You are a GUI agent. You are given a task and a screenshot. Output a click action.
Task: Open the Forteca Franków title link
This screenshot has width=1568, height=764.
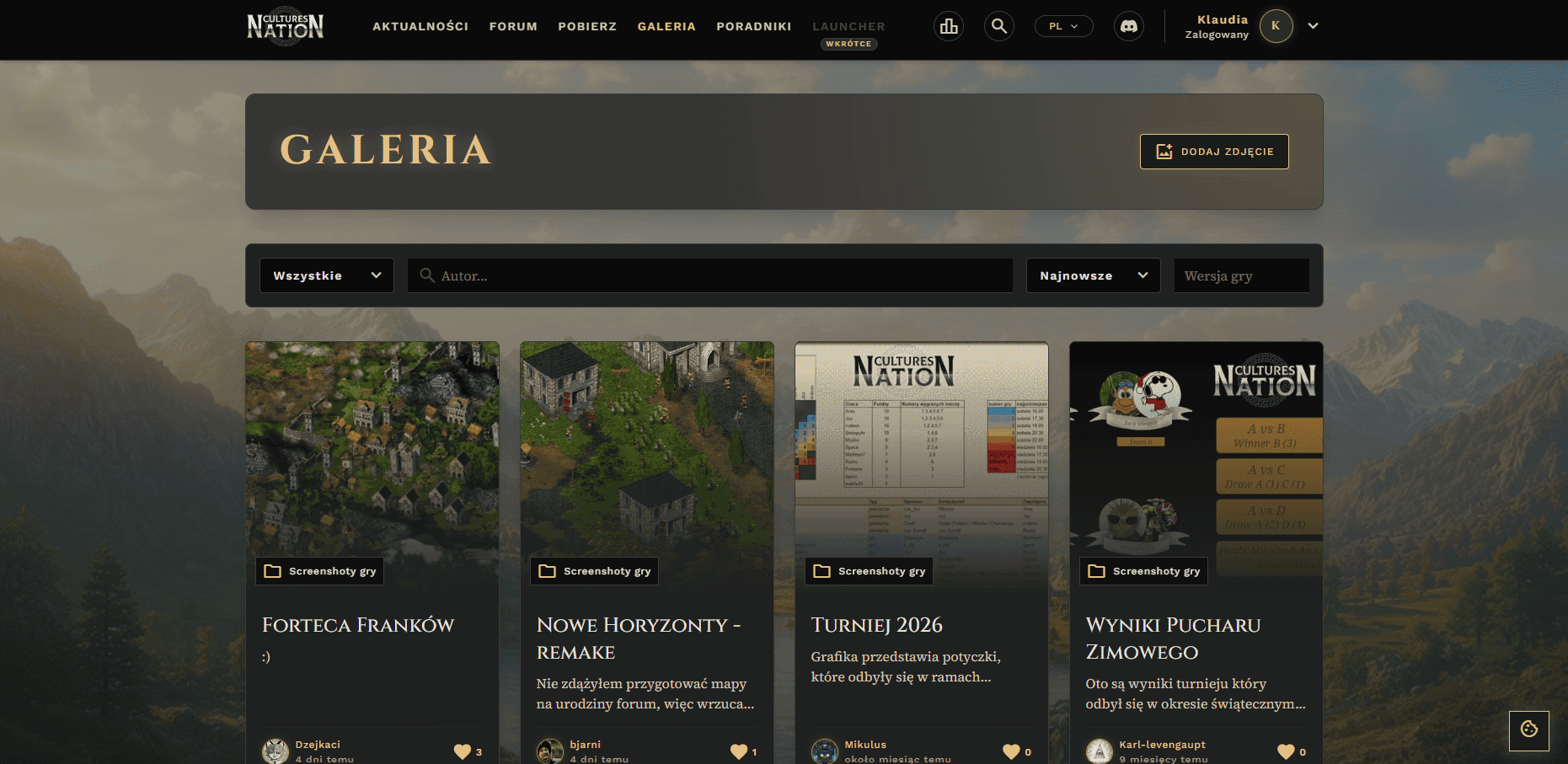[x=358, y=625]
